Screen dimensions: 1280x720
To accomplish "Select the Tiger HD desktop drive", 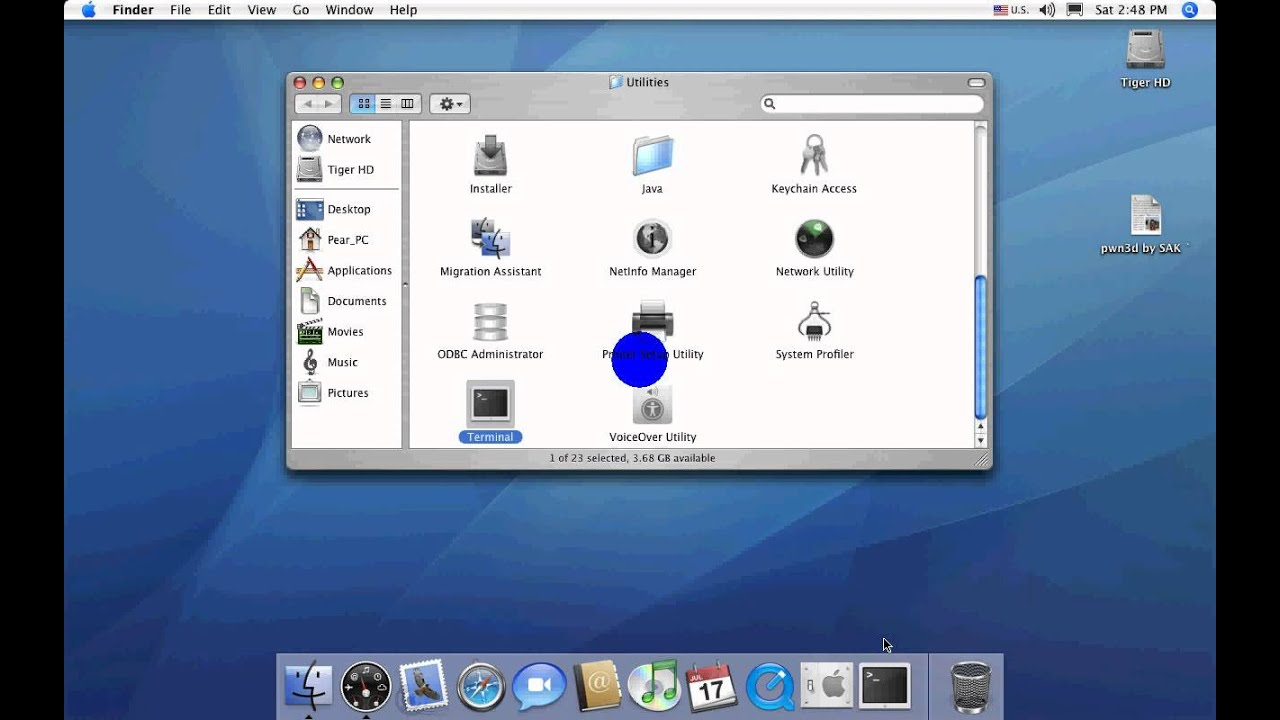I will click(1145, 51).
